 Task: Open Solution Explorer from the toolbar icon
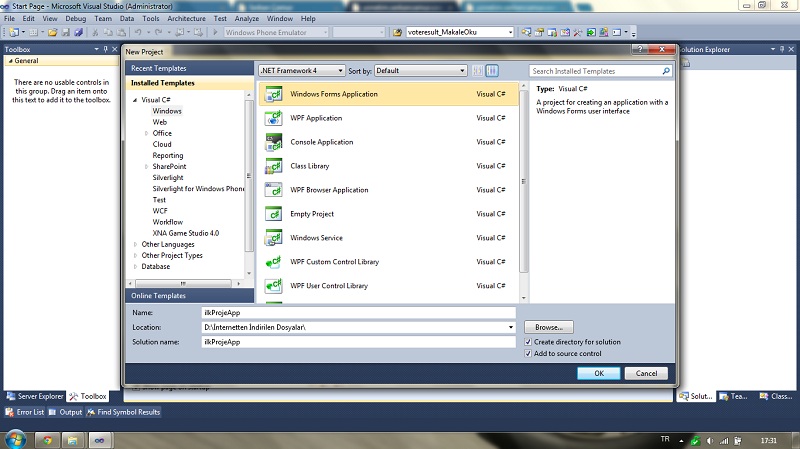click(526, 32)
